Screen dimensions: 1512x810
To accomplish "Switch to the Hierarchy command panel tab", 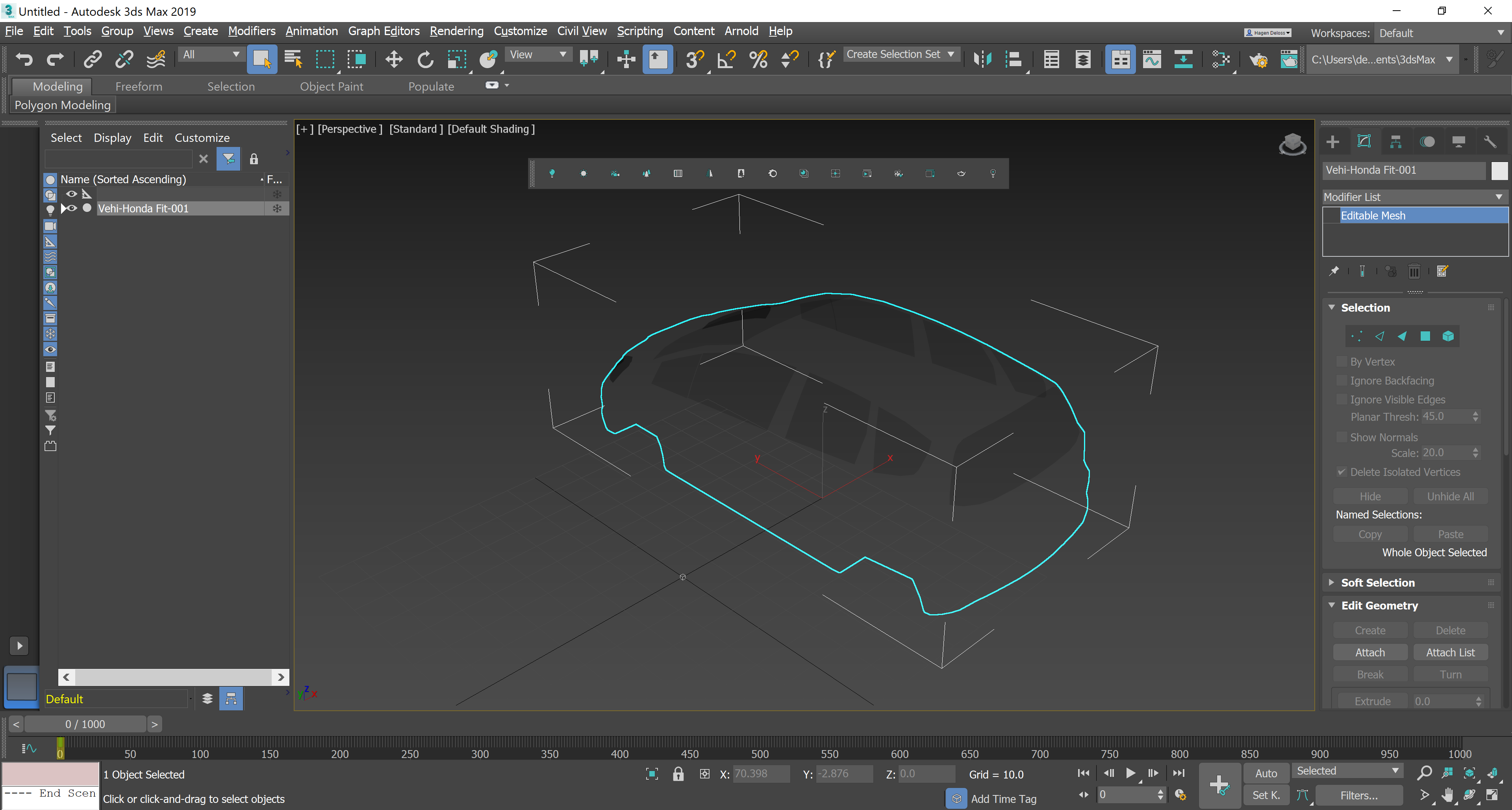I will coord(1396,141).
